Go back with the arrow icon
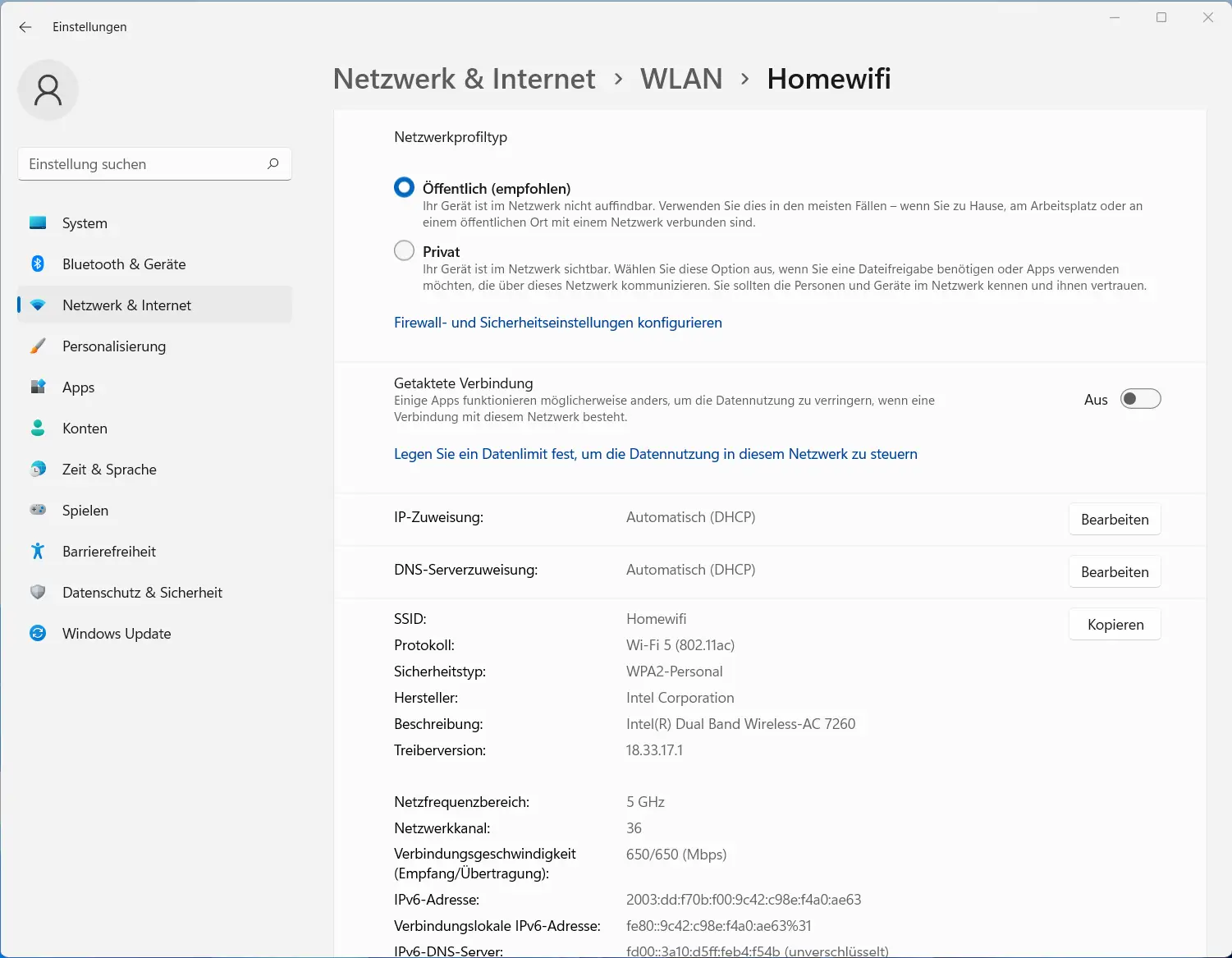 pos(25,27)
